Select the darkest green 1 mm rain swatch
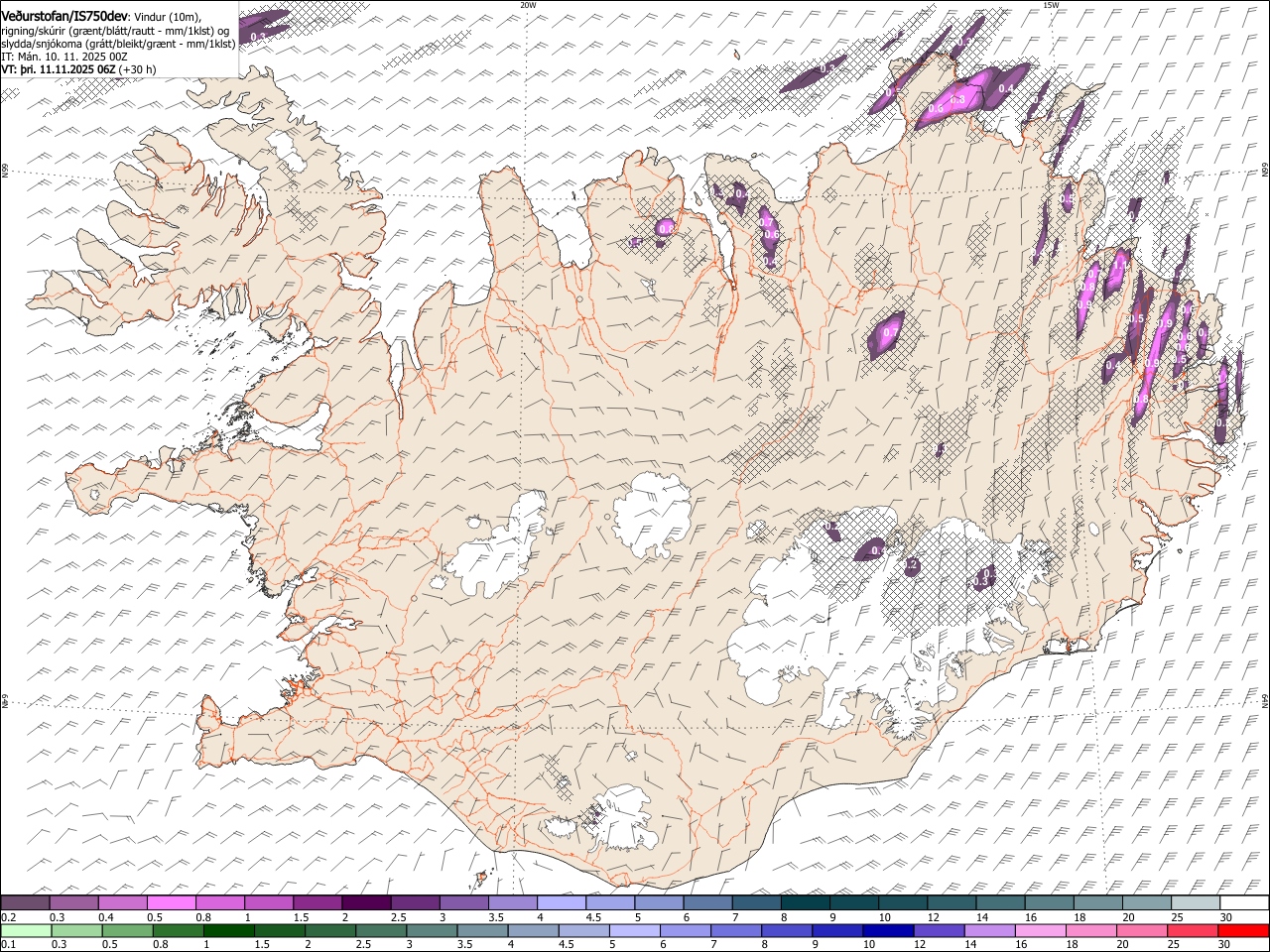This screenshot has height=952, width=1270. (228, 931)
